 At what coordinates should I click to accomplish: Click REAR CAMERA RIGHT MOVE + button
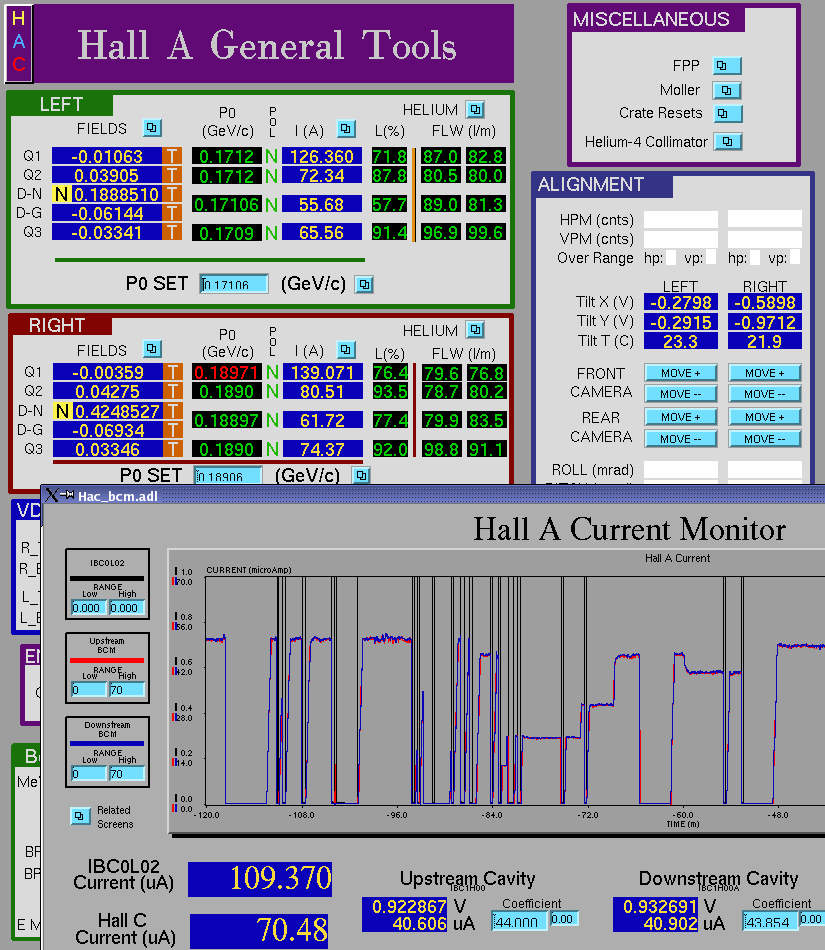pos(764,417)
